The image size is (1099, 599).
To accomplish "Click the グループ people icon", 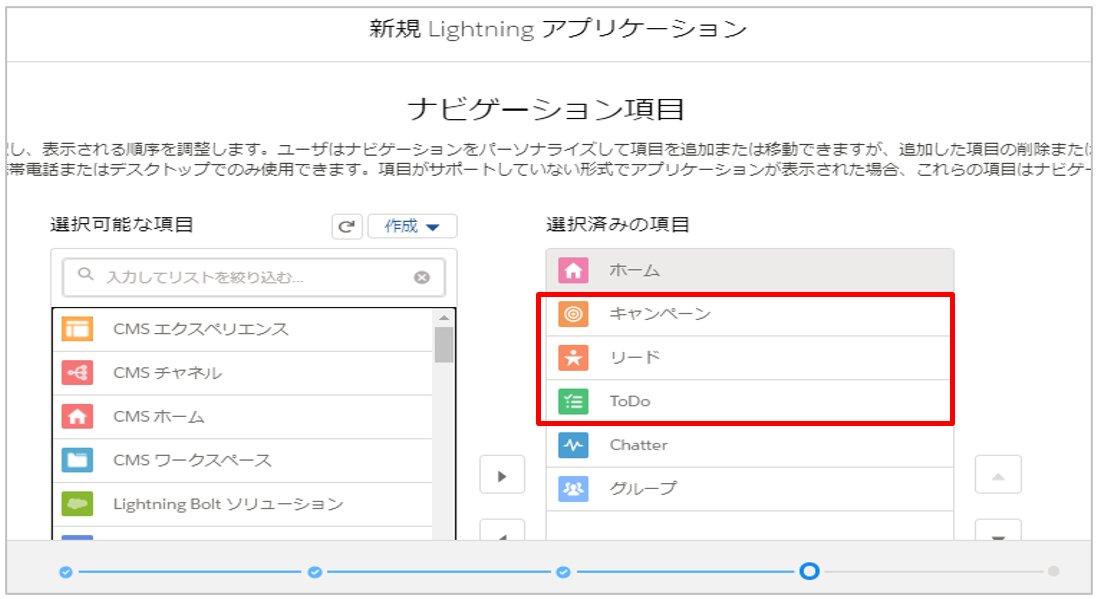I will 573,488.
